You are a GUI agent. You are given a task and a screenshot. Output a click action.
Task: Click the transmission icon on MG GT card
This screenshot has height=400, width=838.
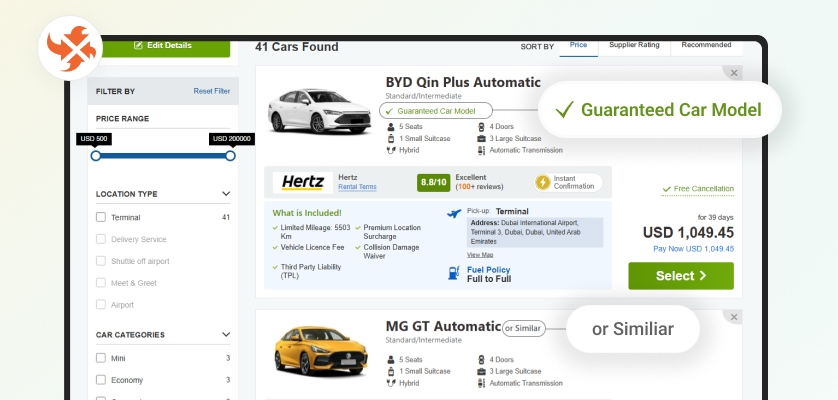pyautogui.click(x=481, y=383)
